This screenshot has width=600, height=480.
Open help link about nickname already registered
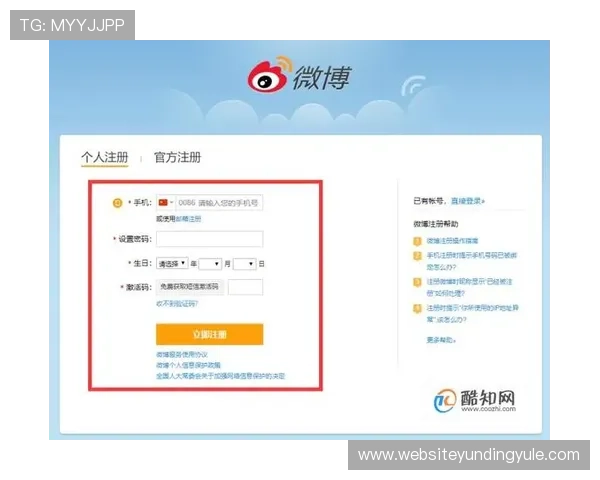coord(469,287)
